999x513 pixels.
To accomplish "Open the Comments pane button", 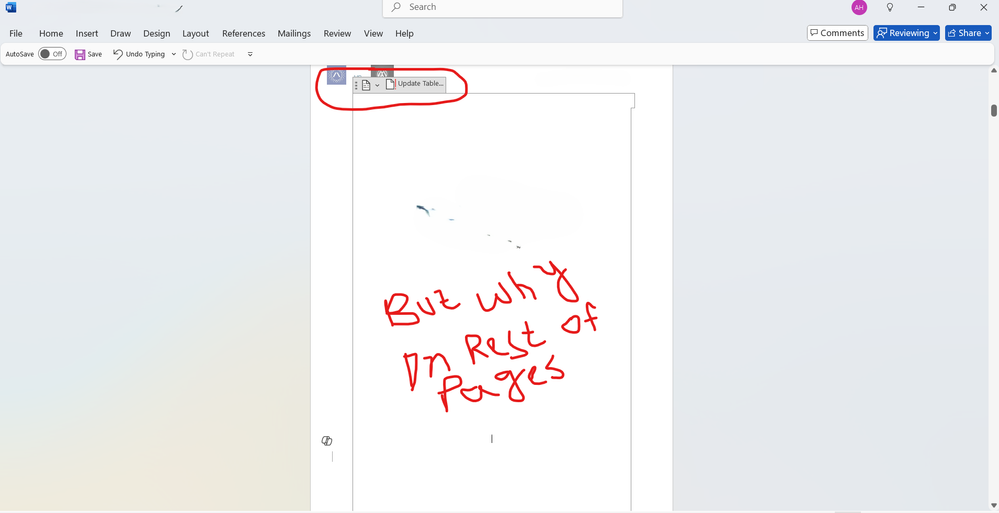I will 837,33.
